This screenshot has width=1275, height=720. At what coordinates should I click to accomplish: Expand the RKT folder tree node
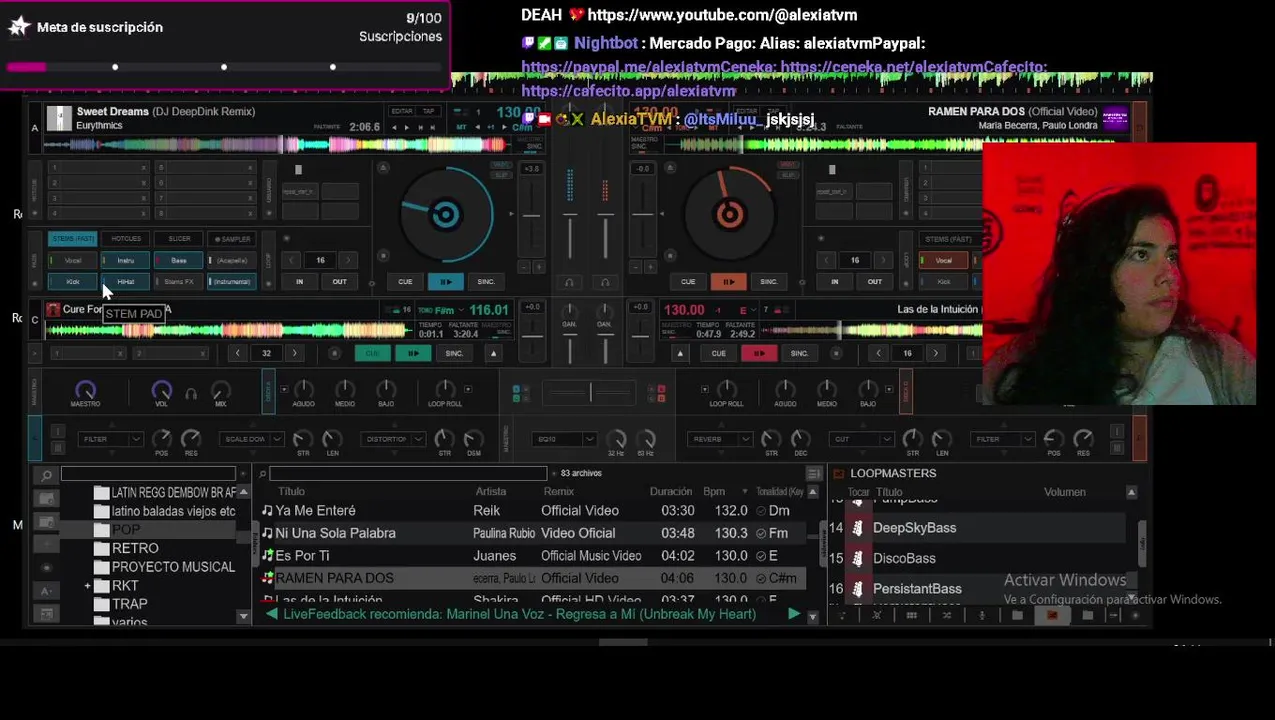[x=88, y=586]
